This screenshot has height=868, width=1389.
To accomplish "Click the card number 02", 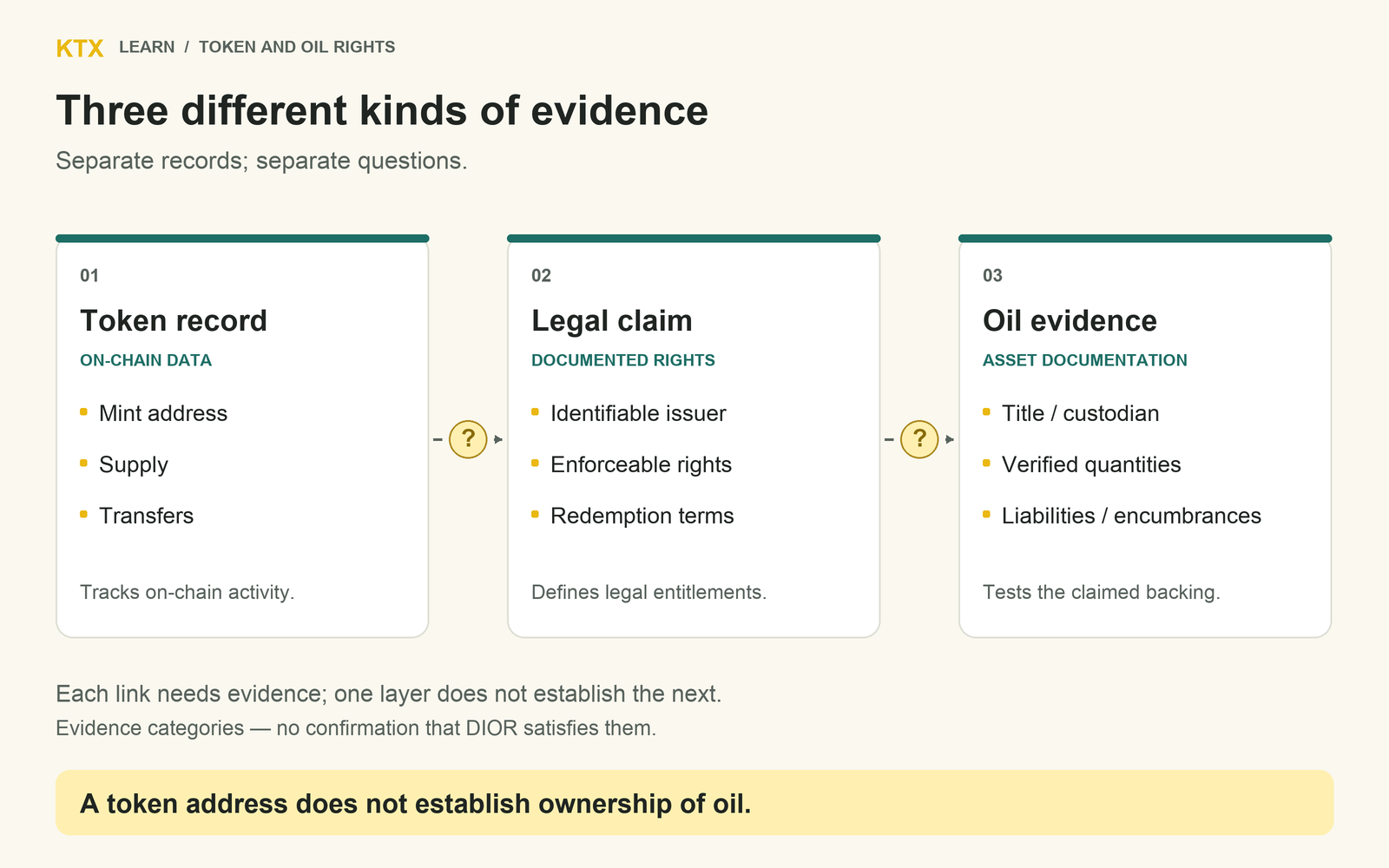I will click(541, 275).
